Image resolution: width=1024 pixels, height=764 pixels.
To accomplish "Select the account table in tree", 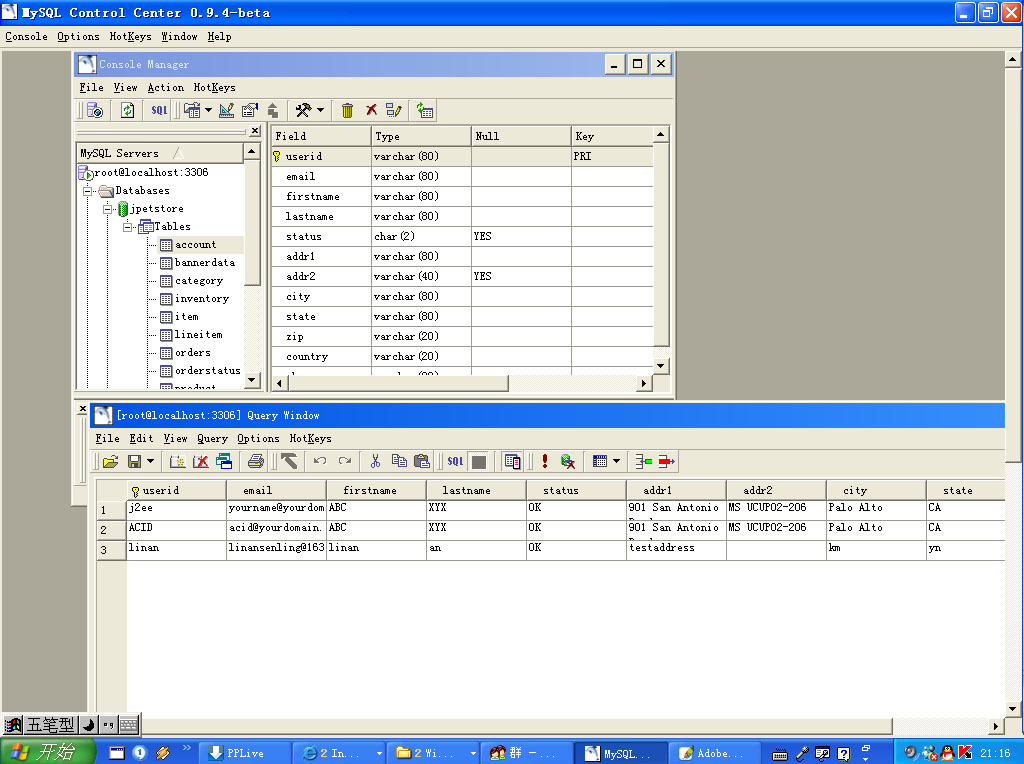I will point(195,245).
